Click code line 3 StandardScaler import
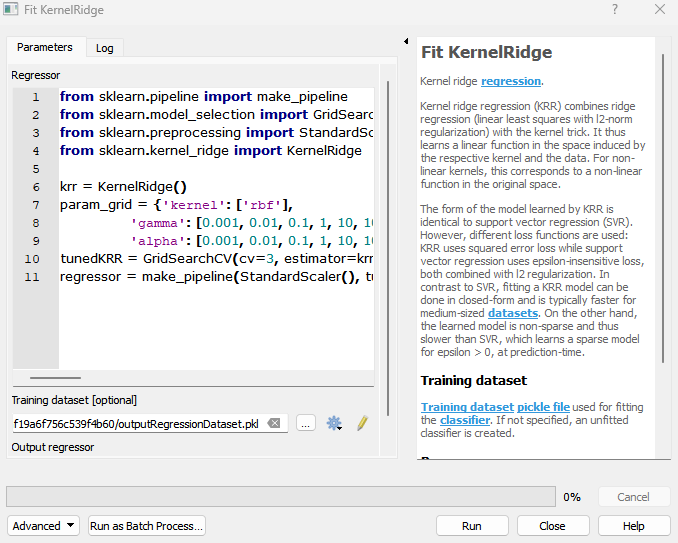This screenshot has width=678, height=543. (x=216, y=132)
